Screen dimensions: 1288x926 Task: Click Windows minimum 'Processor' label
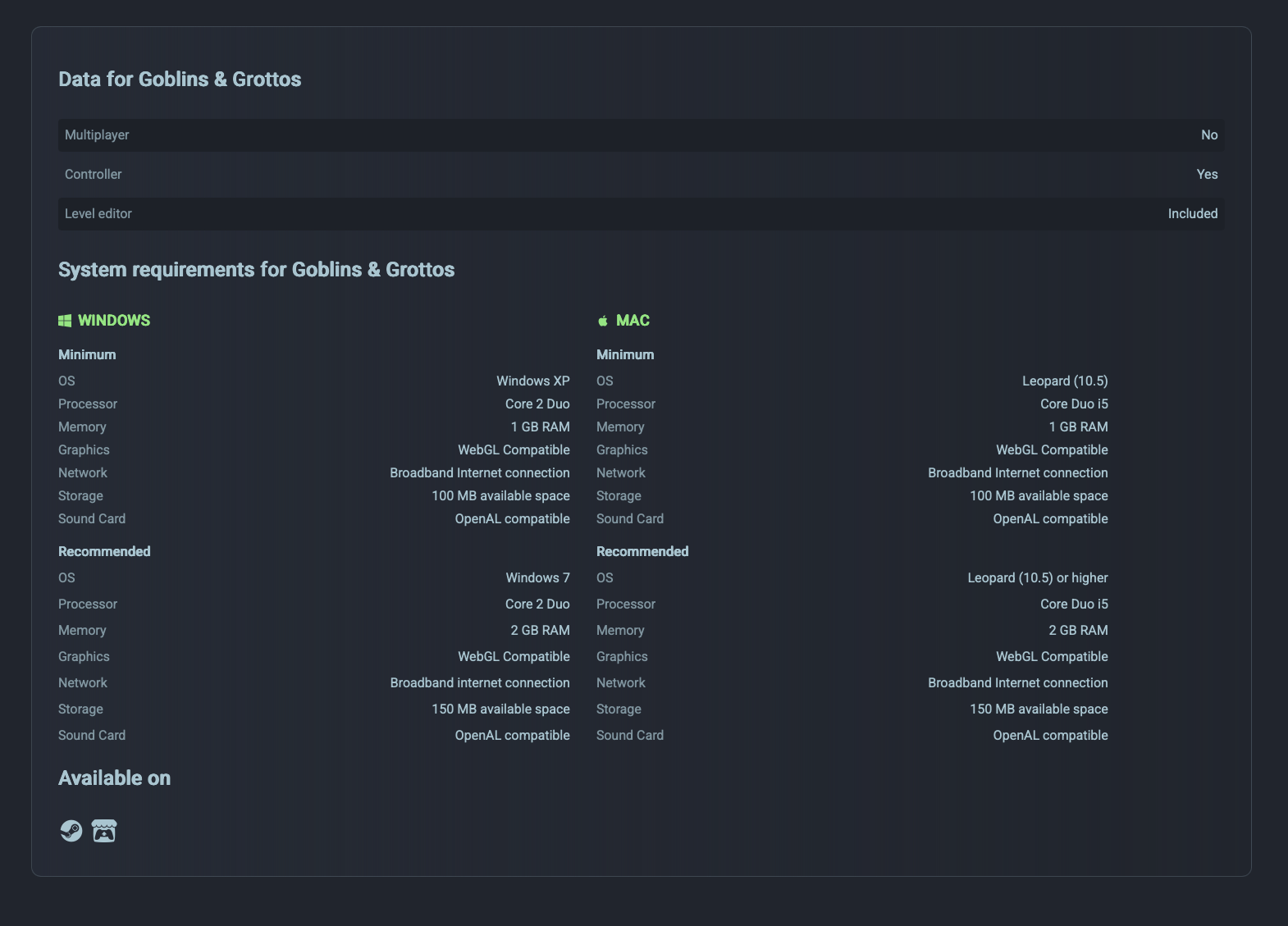tap(88, 404)
